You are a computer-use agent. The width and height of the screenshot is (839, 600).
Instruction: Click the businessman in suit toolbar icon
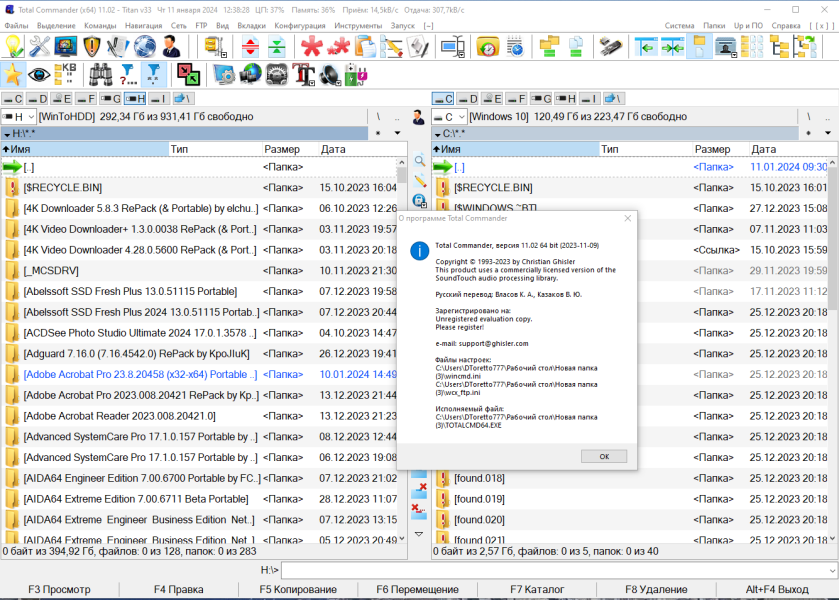171,47
